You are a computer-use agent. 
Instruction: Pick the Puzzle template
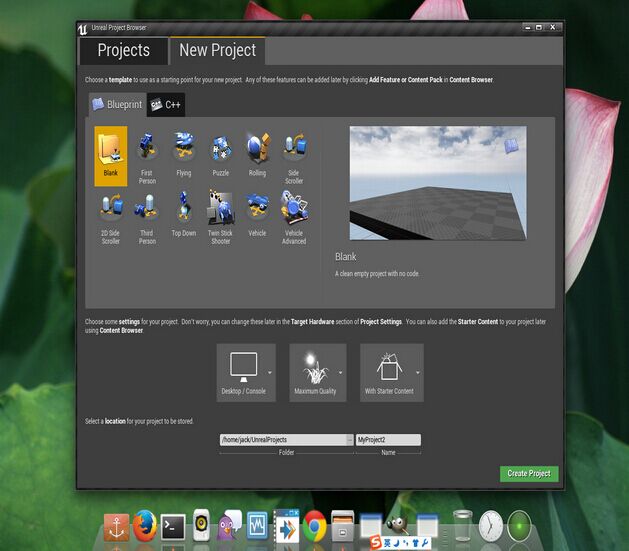click(221, 156)
